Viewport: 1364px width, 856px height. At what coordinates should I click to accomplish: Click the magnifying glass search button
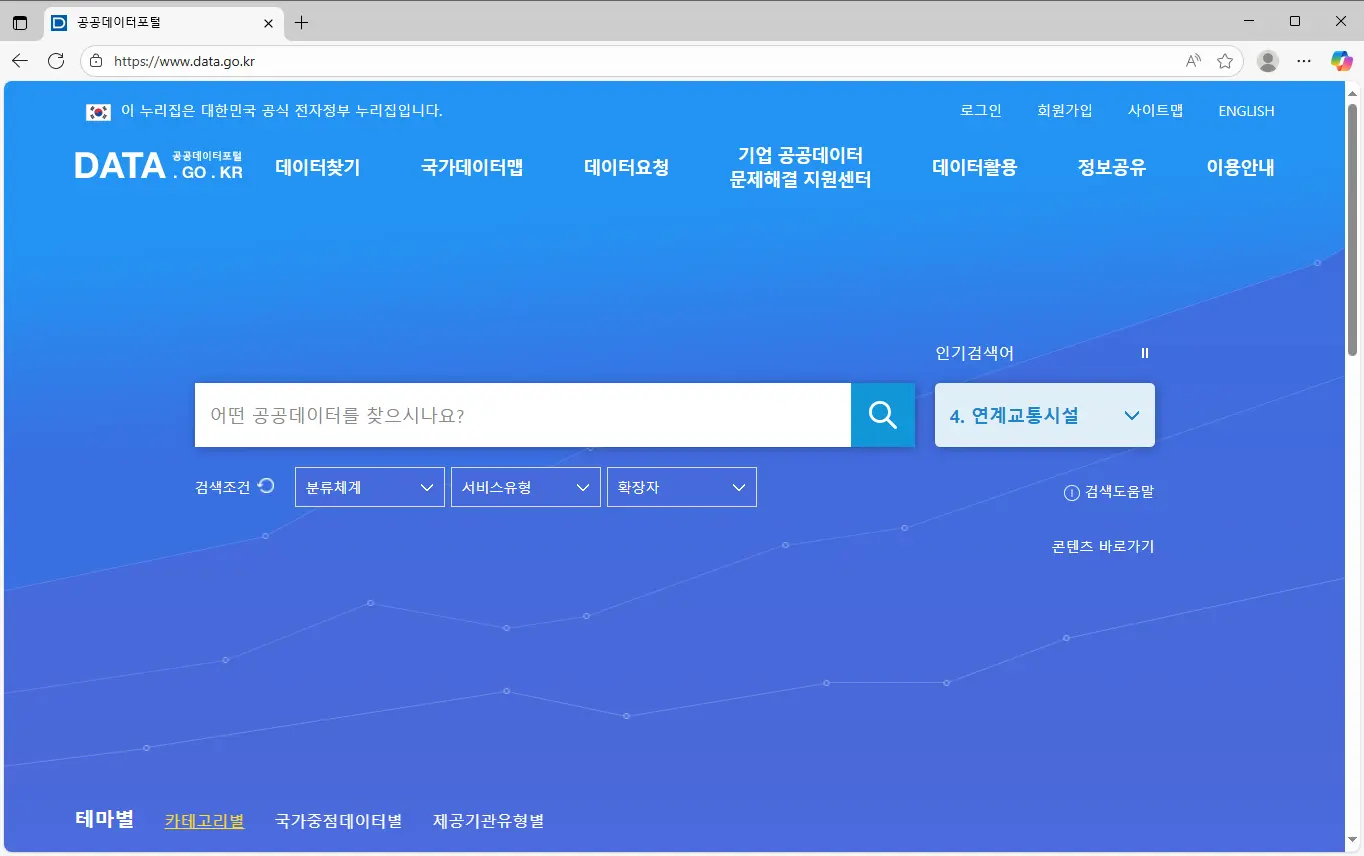coord(882,415)
